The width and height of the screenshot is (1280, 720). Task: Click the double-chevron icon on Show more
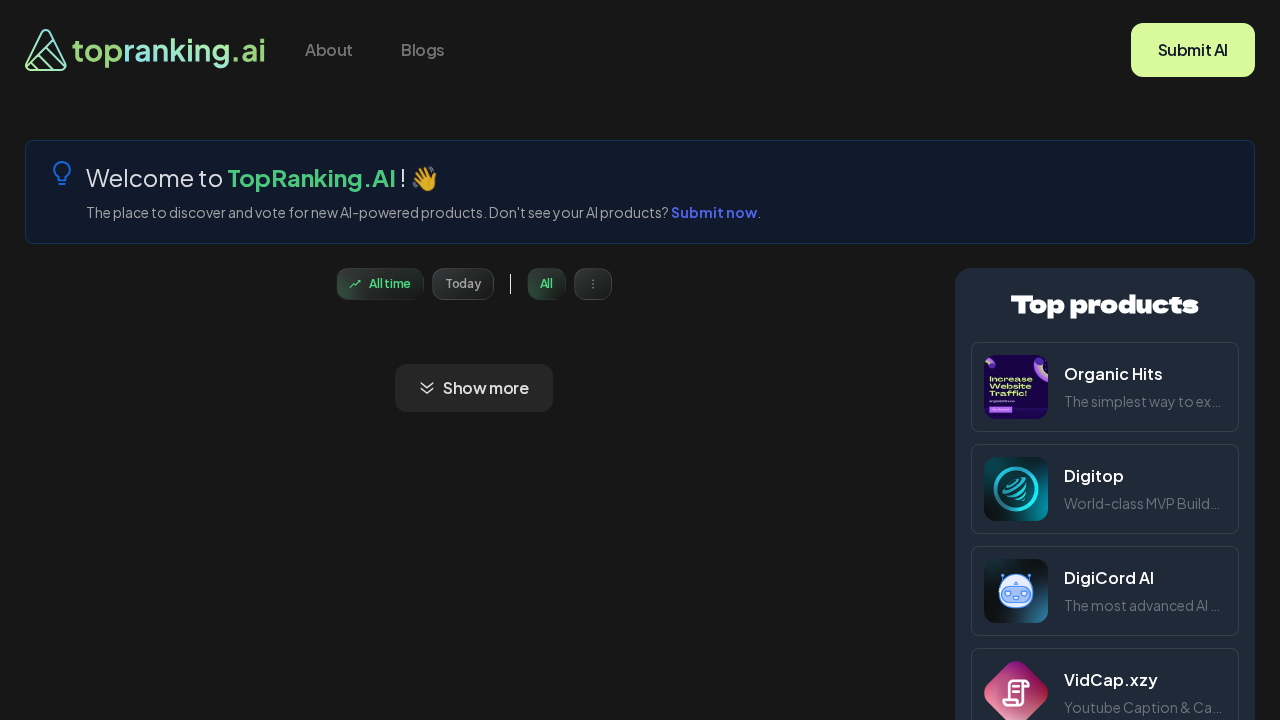pos(427,388)
